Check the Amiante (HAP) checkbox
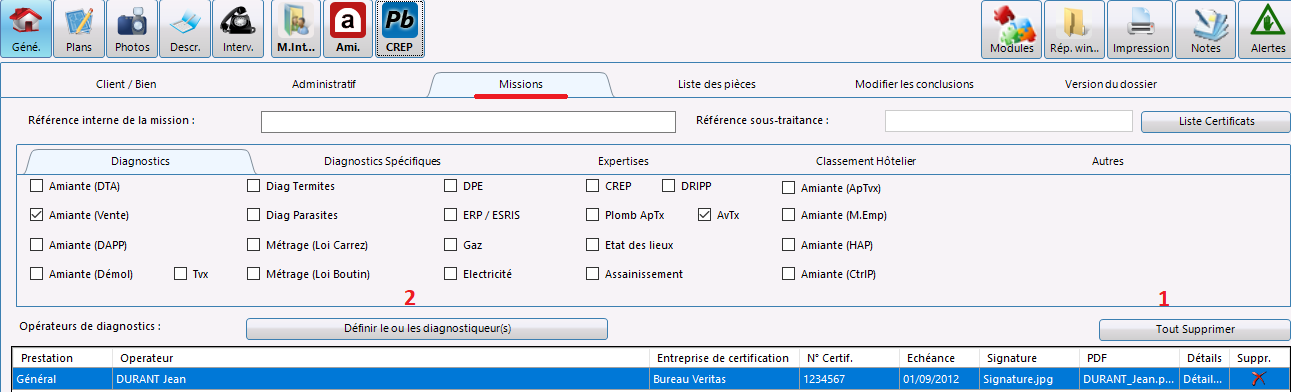 789,244
